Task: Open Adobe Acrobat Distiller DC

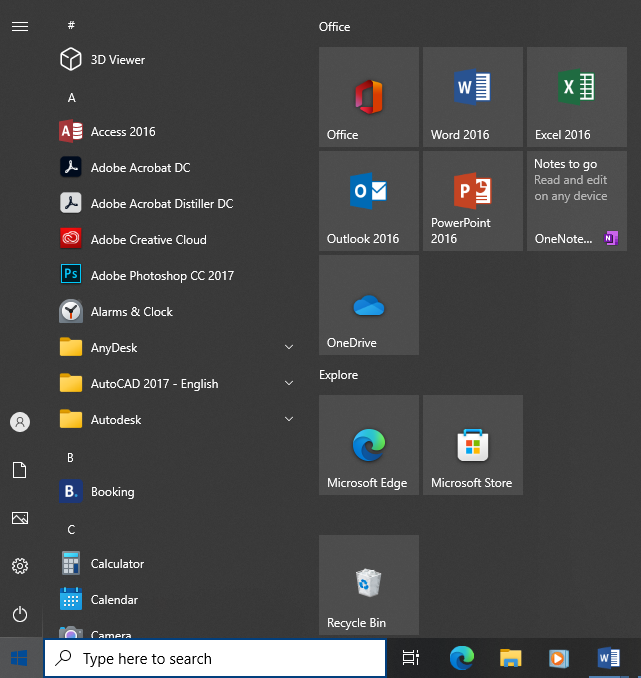Action: tap(175, 203)
